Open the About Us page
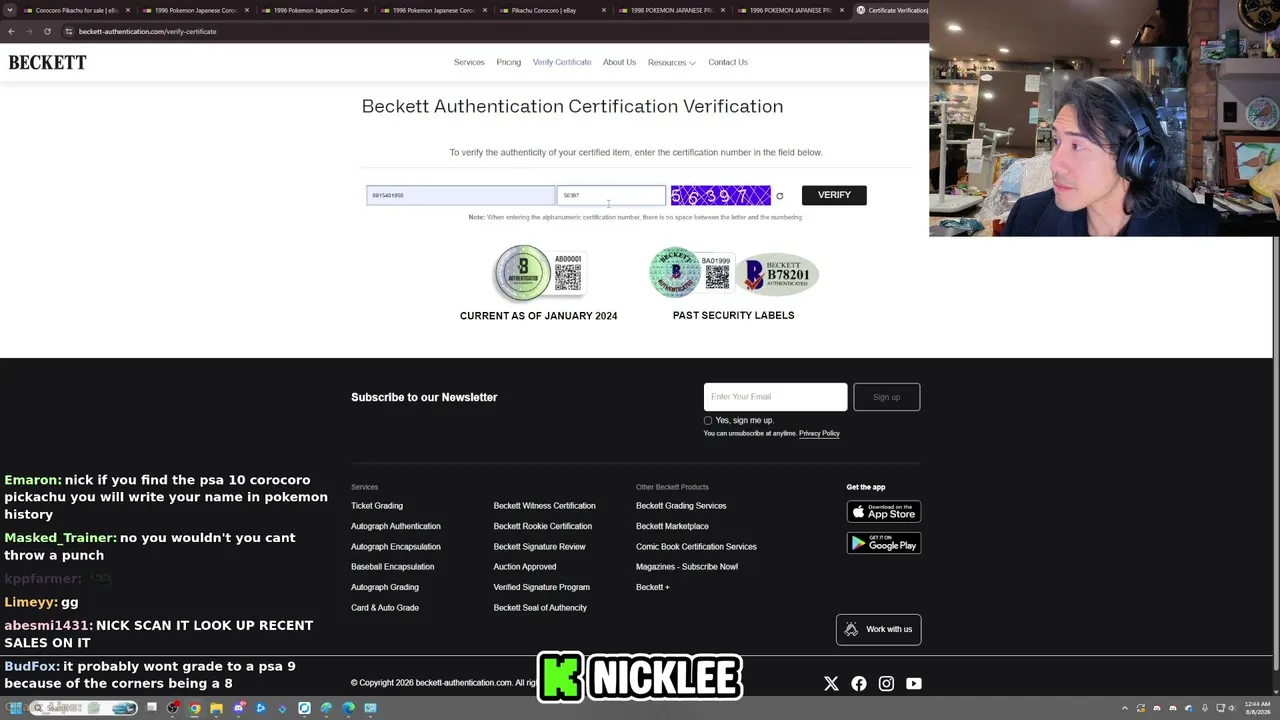 click(x=619, y=62)
